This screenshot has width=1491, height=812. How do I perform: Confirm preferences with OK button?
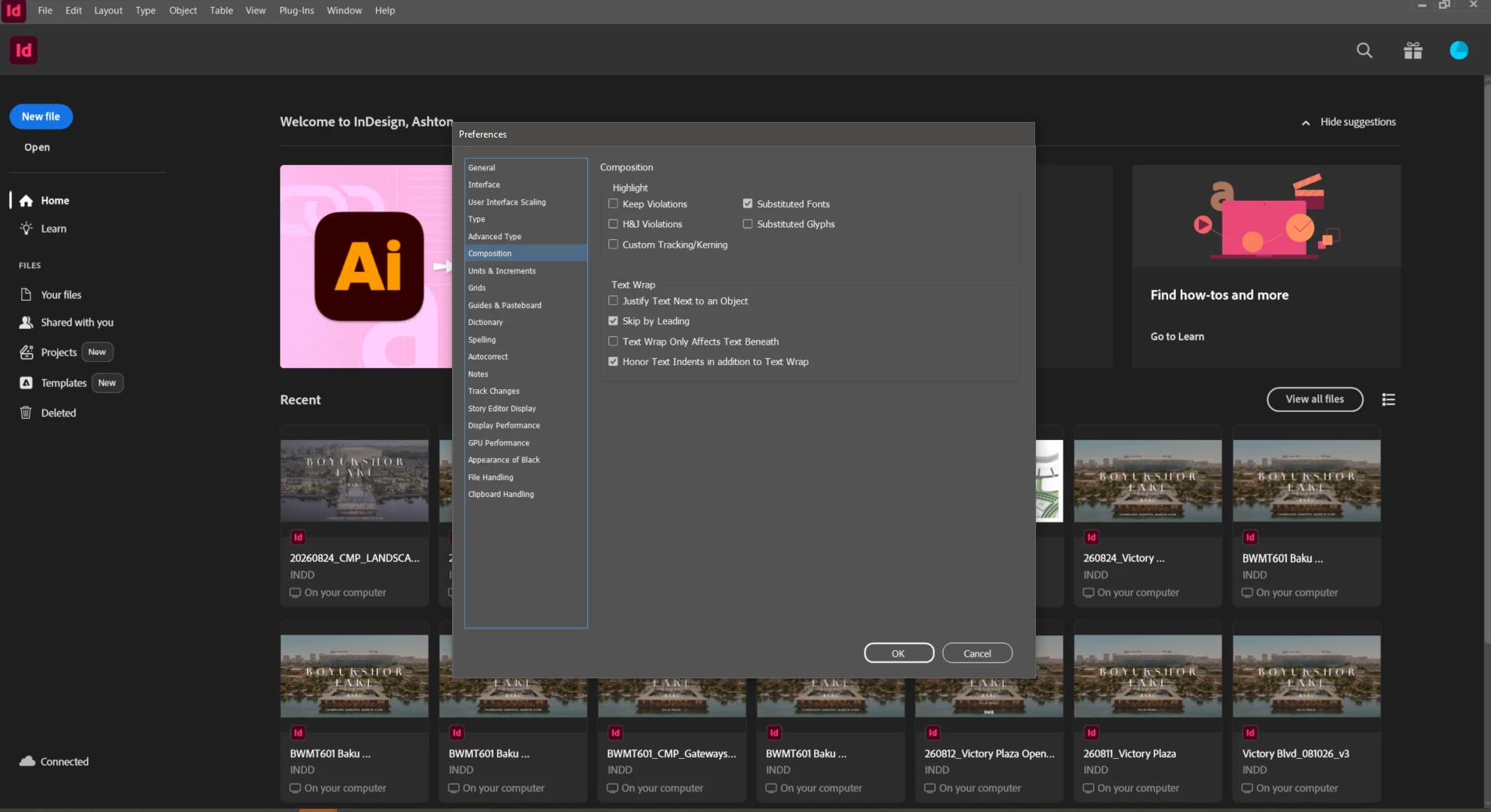coord(898,653)
